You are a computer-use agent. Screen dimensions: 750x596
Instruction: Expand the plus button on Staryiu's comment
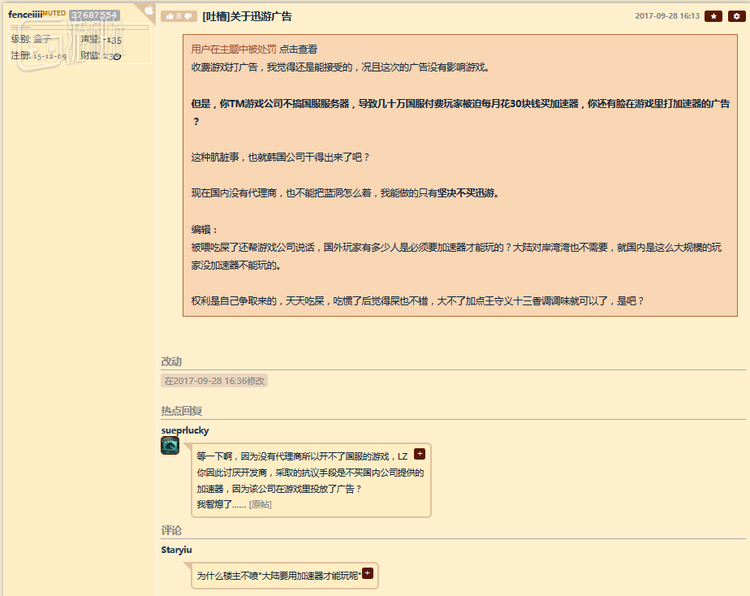368,573
